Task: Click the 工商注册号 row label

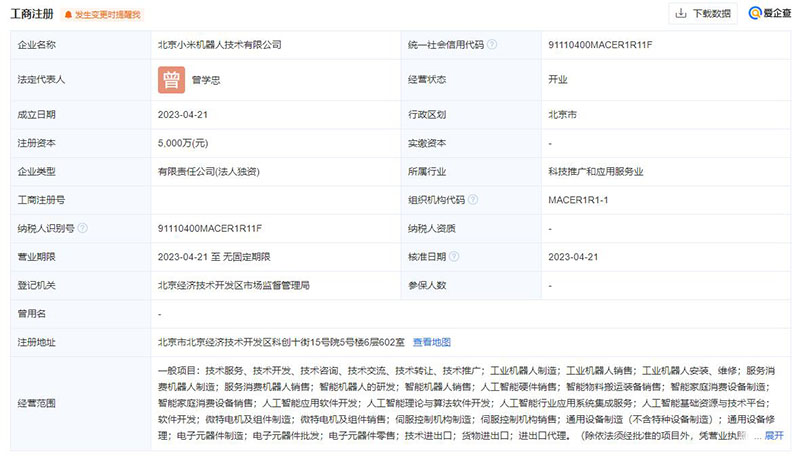Action: click(41, 200)
